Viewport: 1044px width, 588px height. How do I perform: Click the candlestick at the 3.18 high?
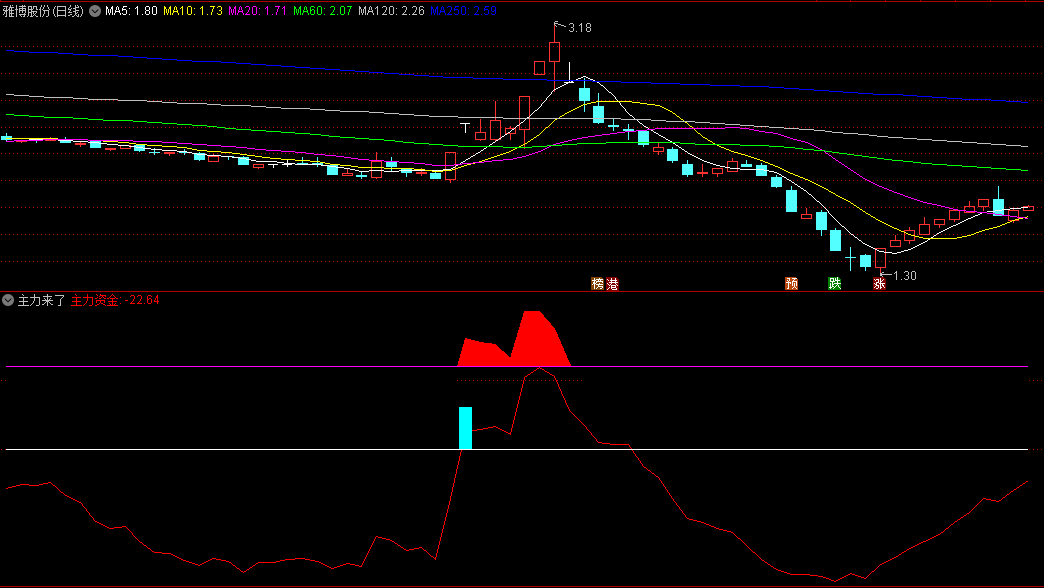pyautogui.click(x=554, y=50)
